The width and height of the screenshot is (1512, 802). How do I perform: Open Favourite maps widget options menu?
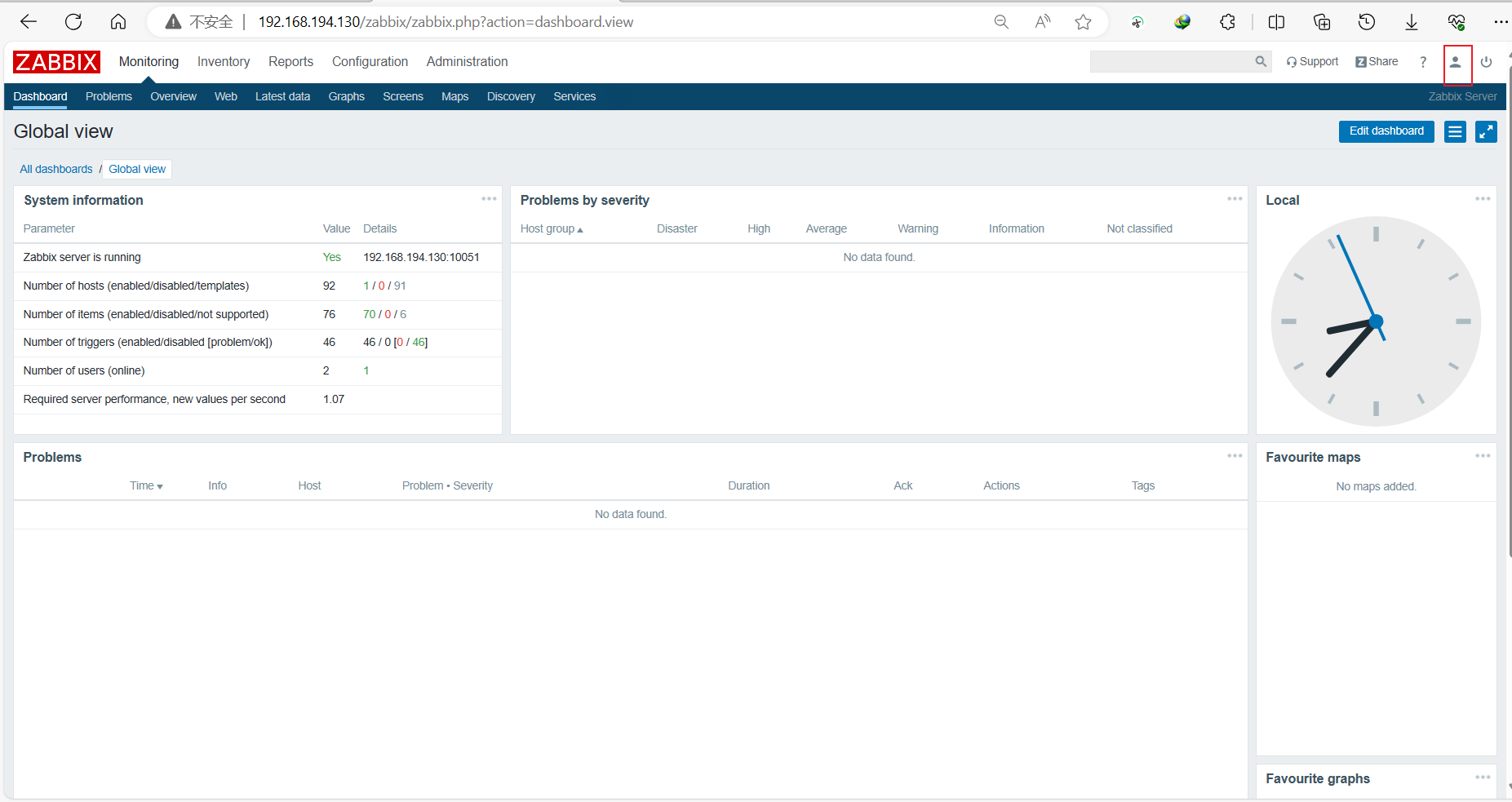(x=1483, y=456)
